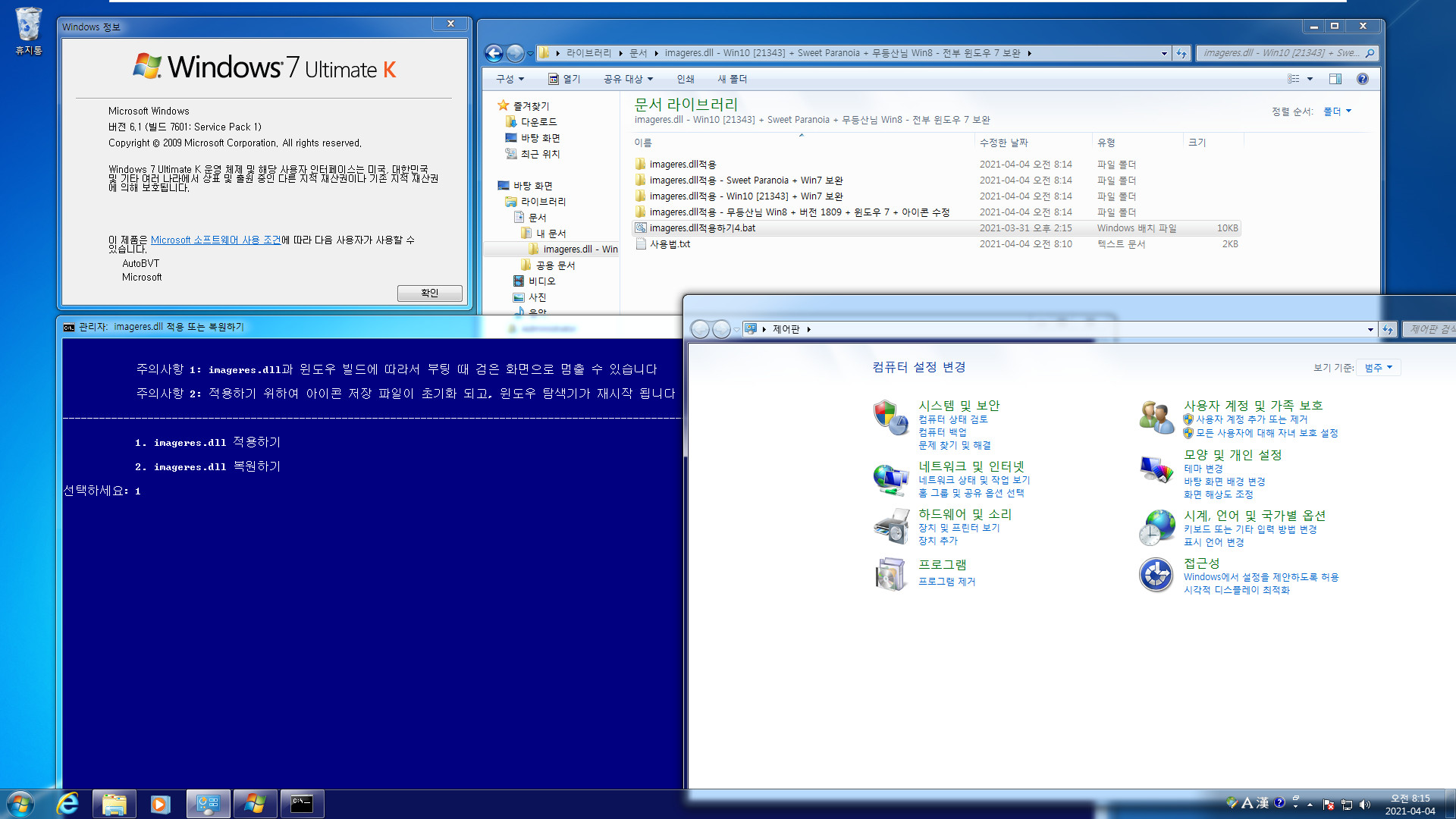
Task: Launch Internet Explorer from the taskbar
Action: pos(67,804)
